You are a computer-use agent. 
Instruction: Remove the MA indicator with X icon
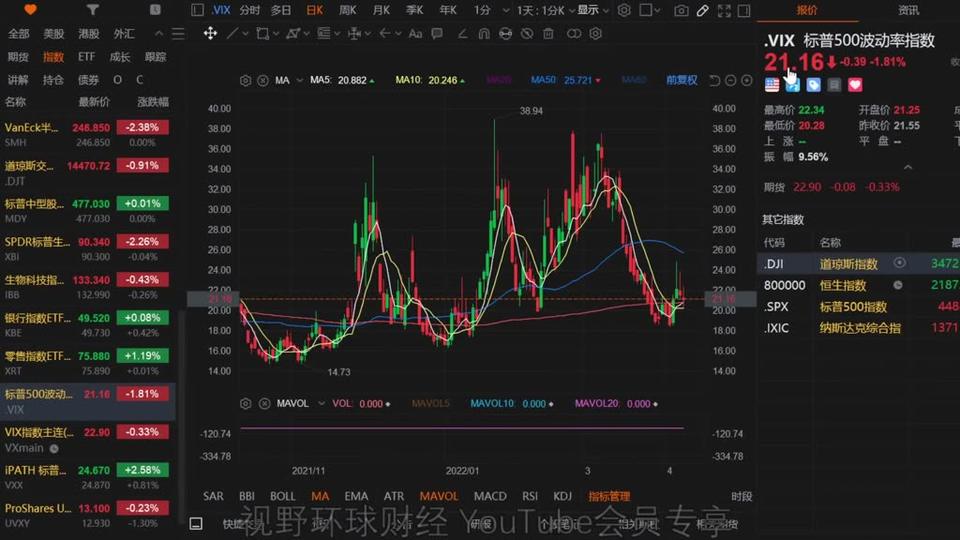263,80
